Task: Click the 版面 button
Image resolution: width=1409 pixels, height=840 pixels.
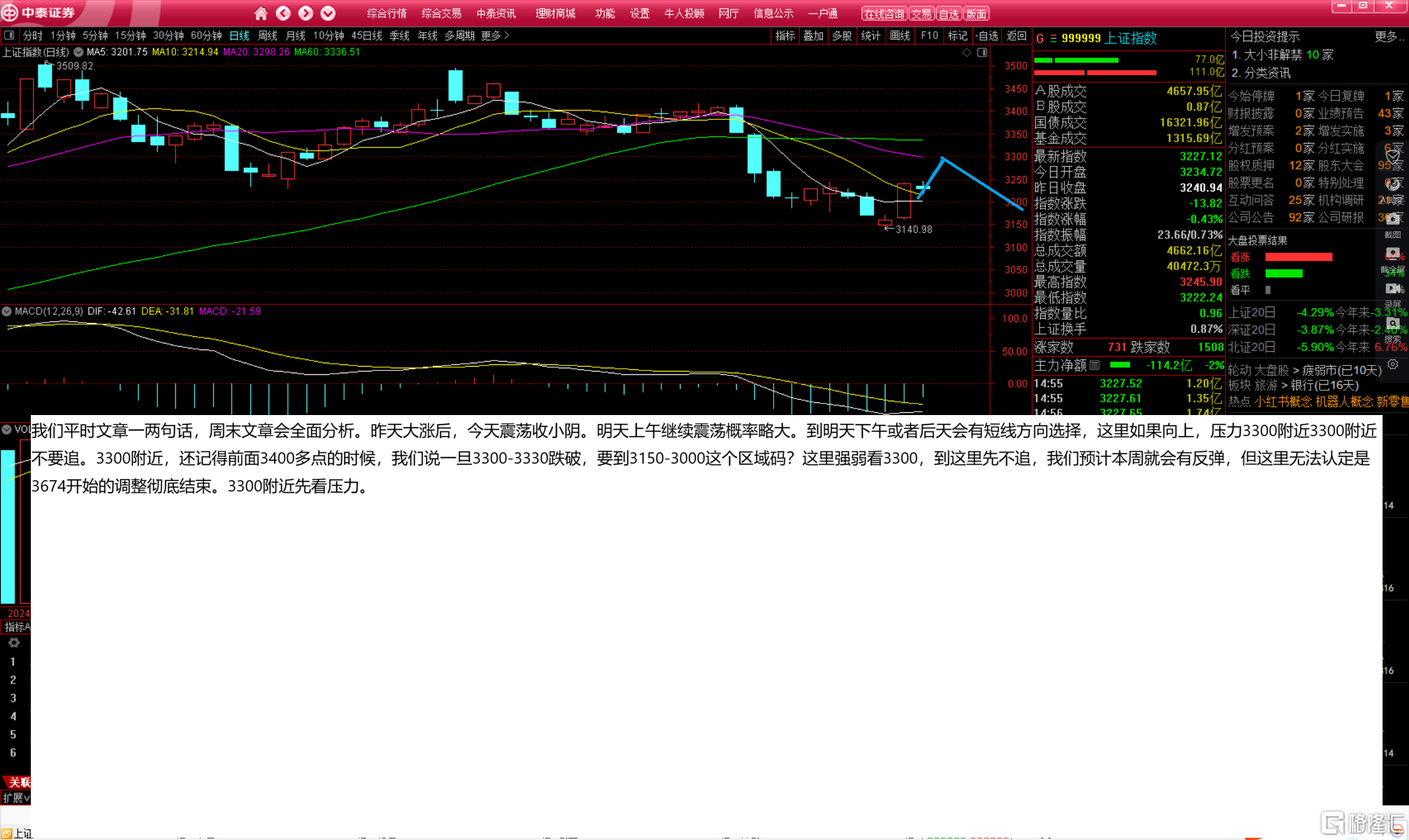Action: point(976,14)
